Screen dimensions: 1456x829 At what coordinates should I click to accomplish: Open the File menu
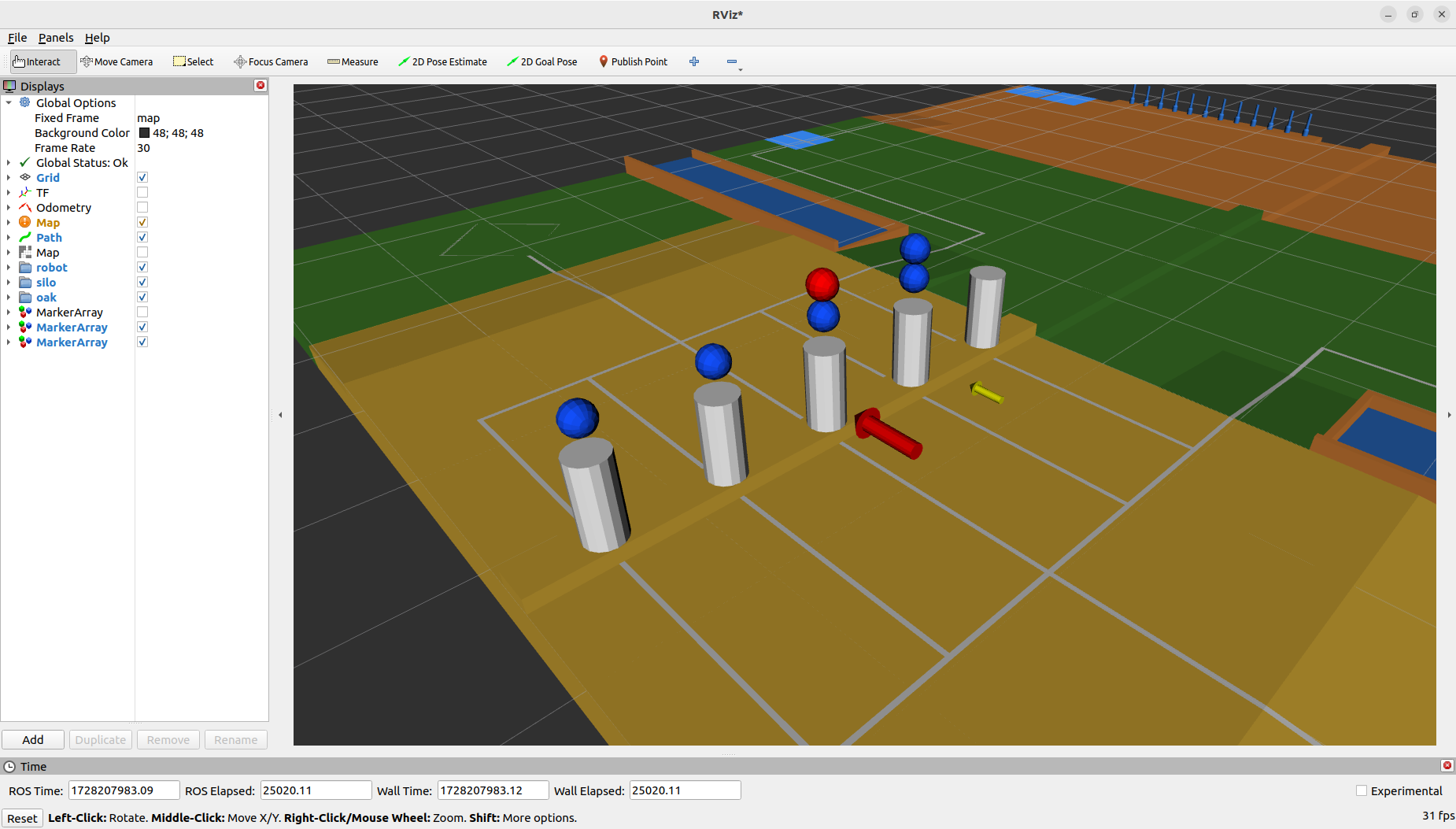(x=17, y=38)
